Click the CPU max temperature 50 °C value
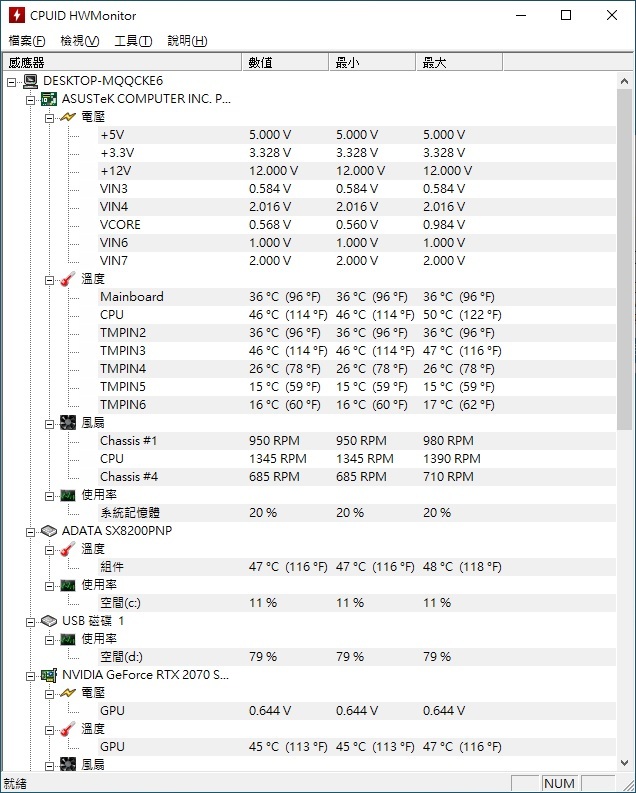 [x=462, y=315]
